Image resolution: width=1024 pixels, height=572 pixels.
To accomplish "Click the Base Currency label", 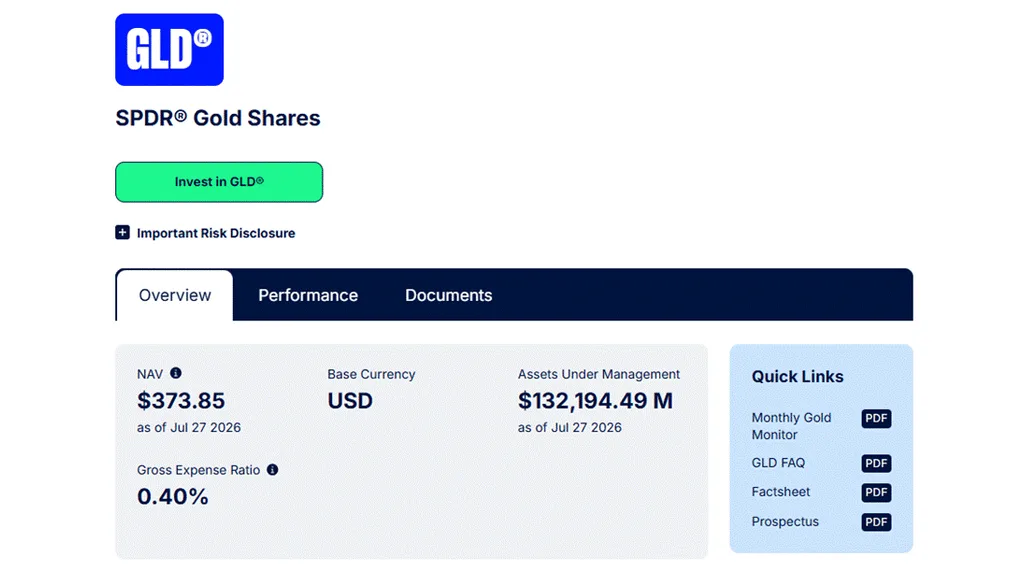I will tap(371, 374).
